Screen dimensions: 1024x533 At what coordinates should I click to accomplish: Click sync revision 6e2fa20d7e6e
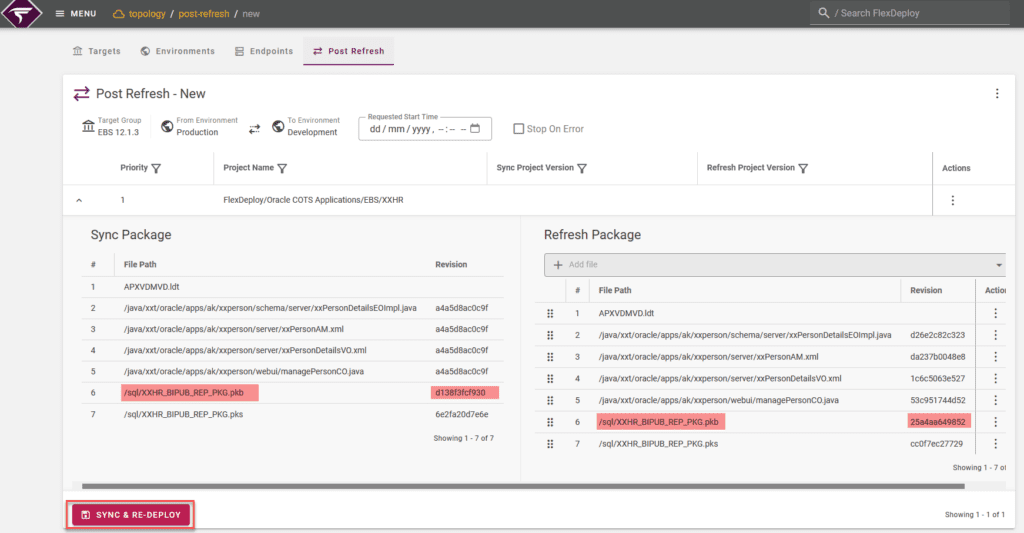point(462,414)
